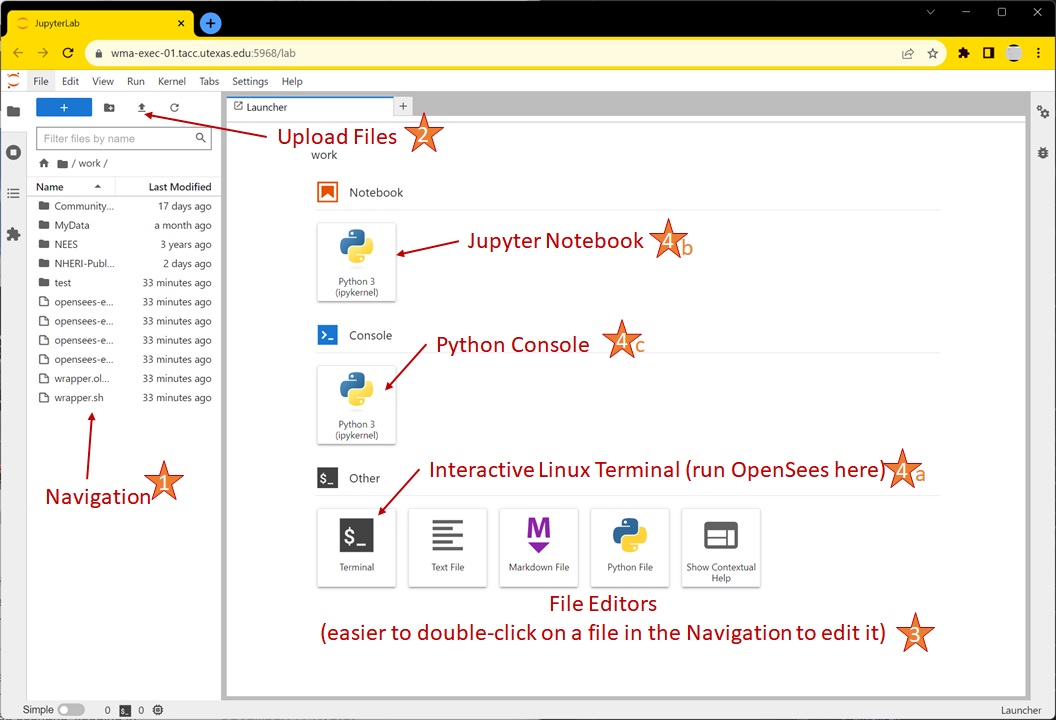
Task: Open the browser tab search chevron
Action: [x=930, y=12]
